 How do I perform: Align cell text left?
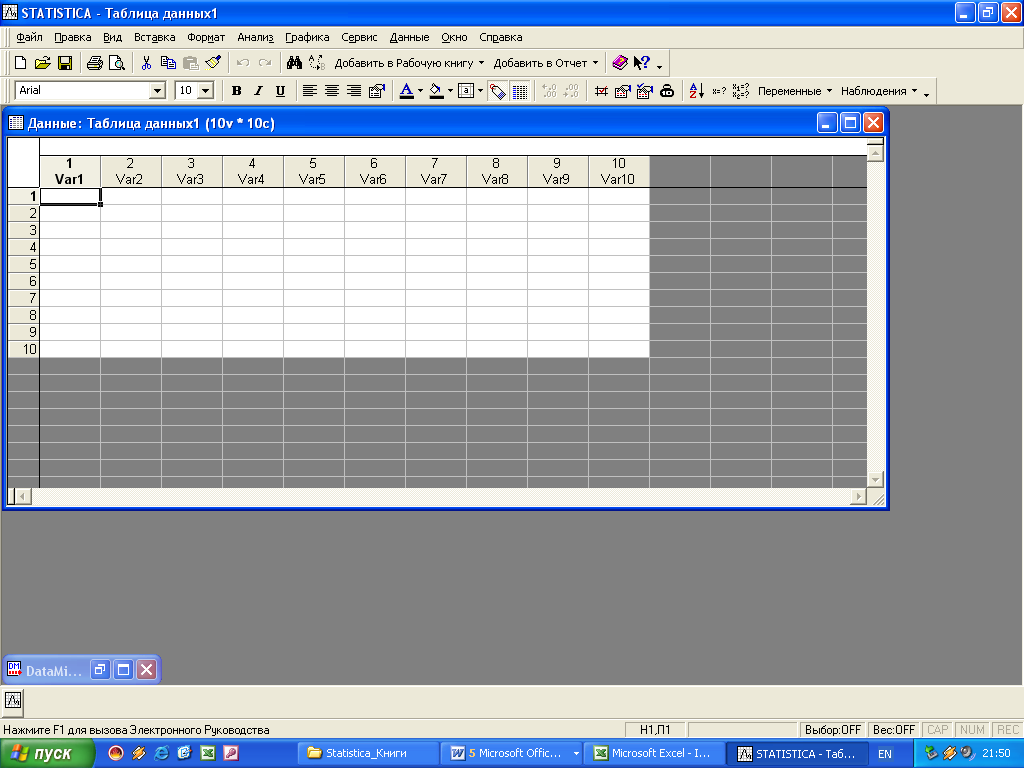310,91
